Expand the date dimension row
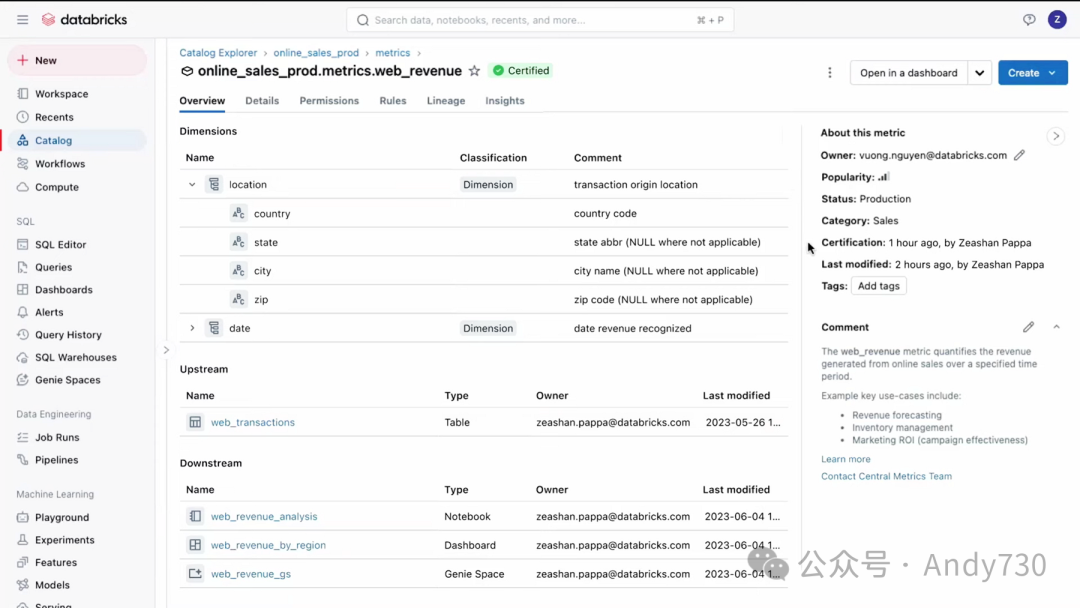This screenshot has width=1080, height=608. pyautogui.click(x=192, y=328)
